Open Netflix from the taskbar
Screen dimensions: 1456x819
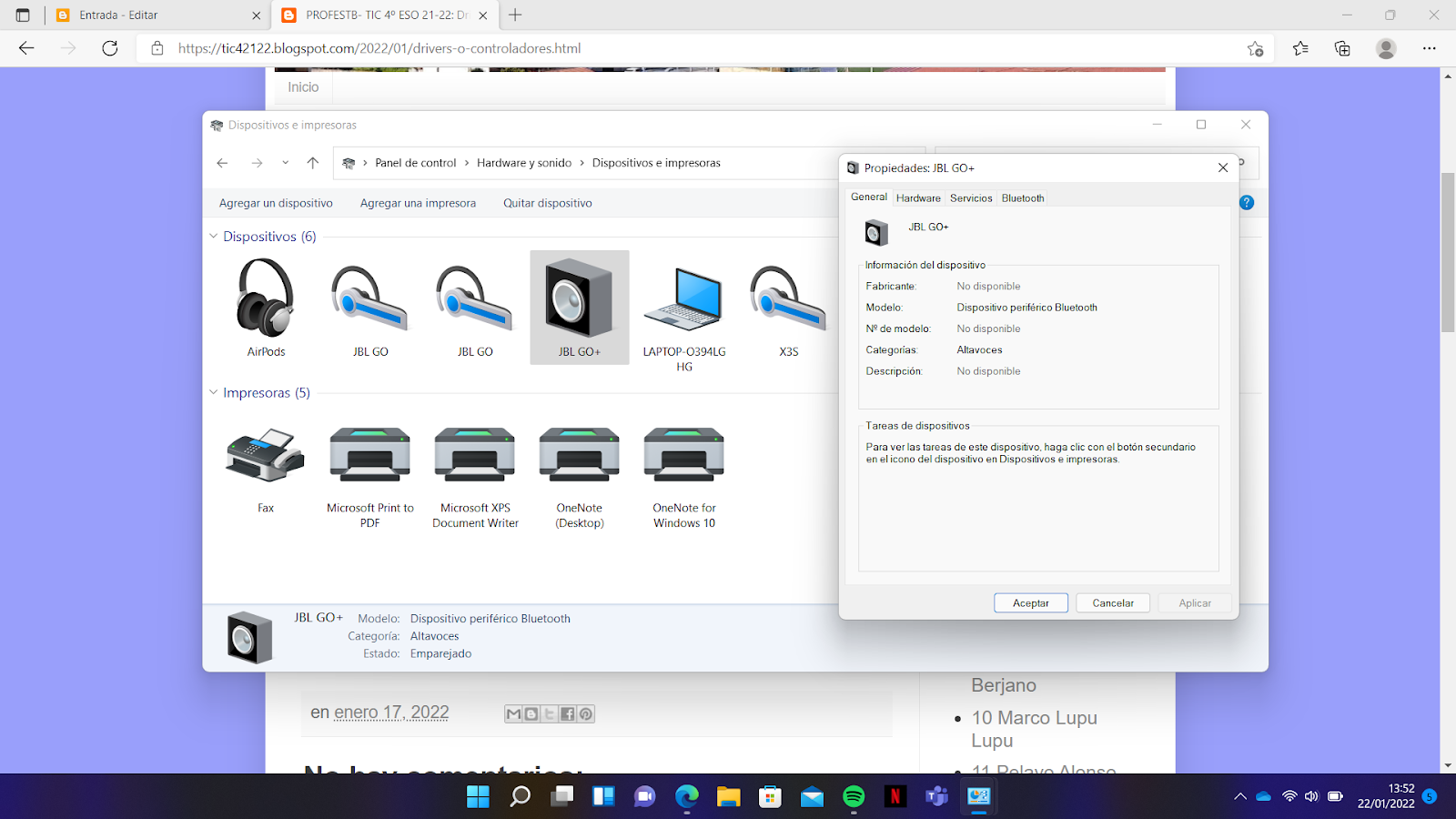[x=895, y=797]
